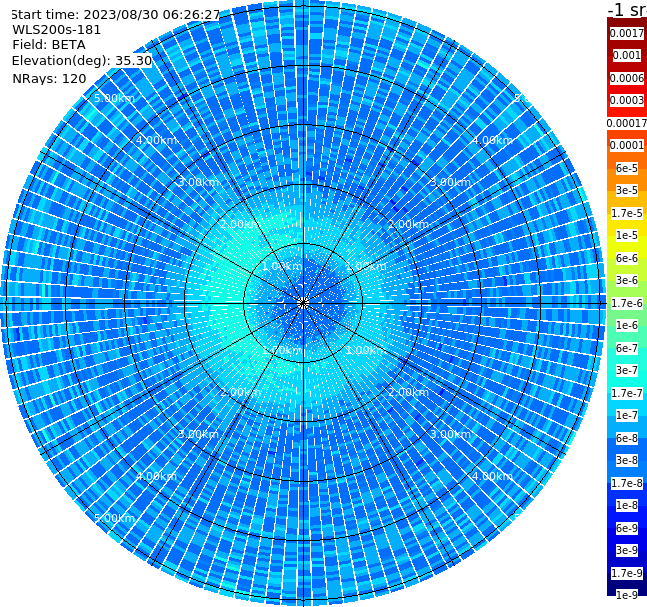Click the 0.0001 colorbar label
647x607 pixels.
(627, 145)
